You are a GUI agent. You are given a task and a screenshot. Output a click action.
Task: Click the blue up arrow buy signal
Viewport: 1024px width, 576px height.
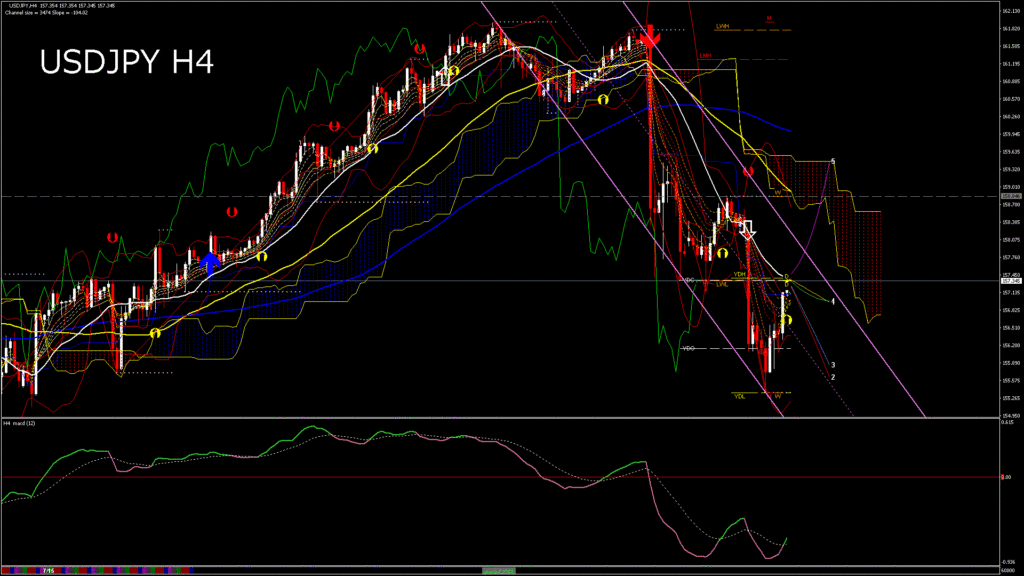click(x=210, y=263)
